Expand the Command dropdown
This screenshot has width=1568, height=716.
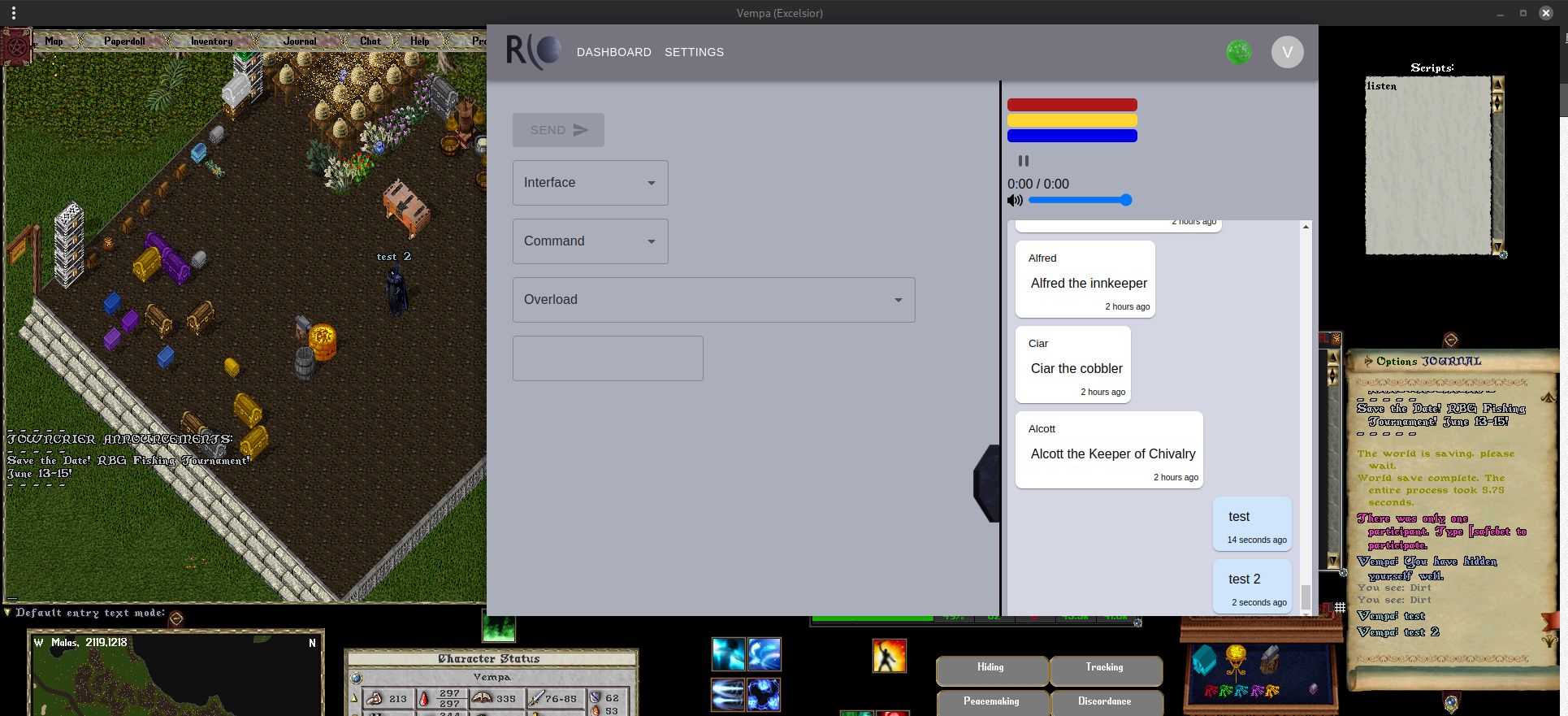pos(591,241)
